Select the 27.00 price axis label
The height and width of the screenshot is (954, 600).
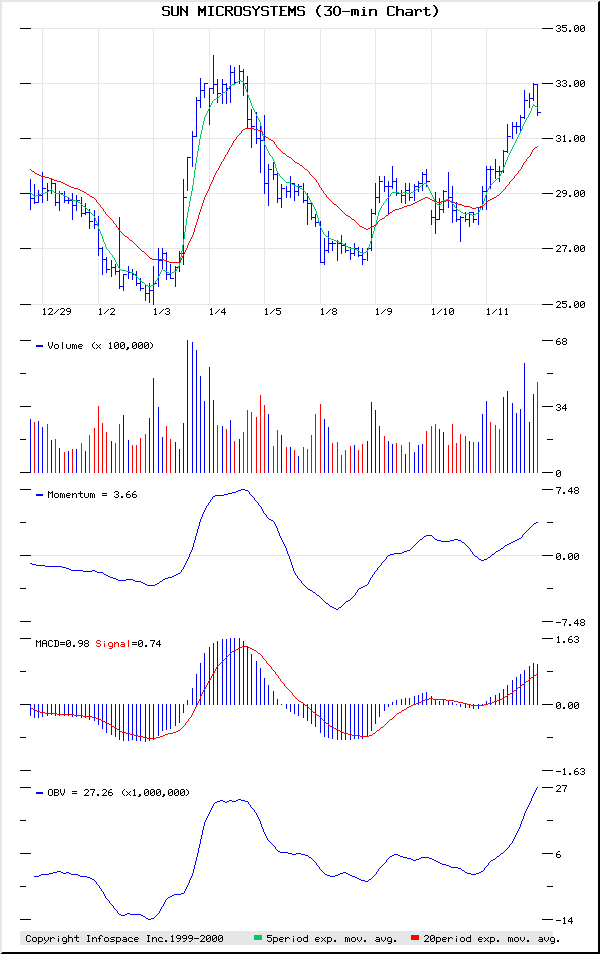tap(570, 248)
